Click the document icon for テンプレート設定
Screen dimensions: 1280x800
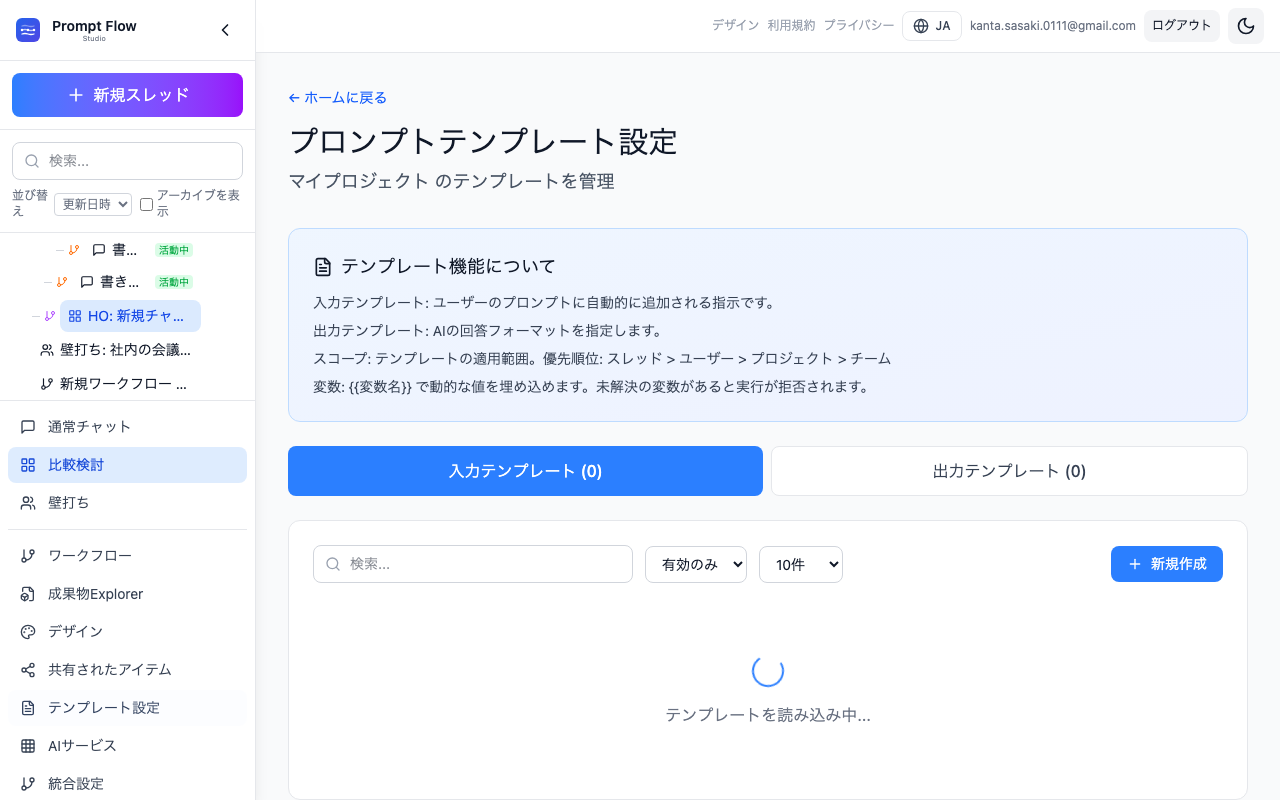pyautogui.click(x=28, y=708)
